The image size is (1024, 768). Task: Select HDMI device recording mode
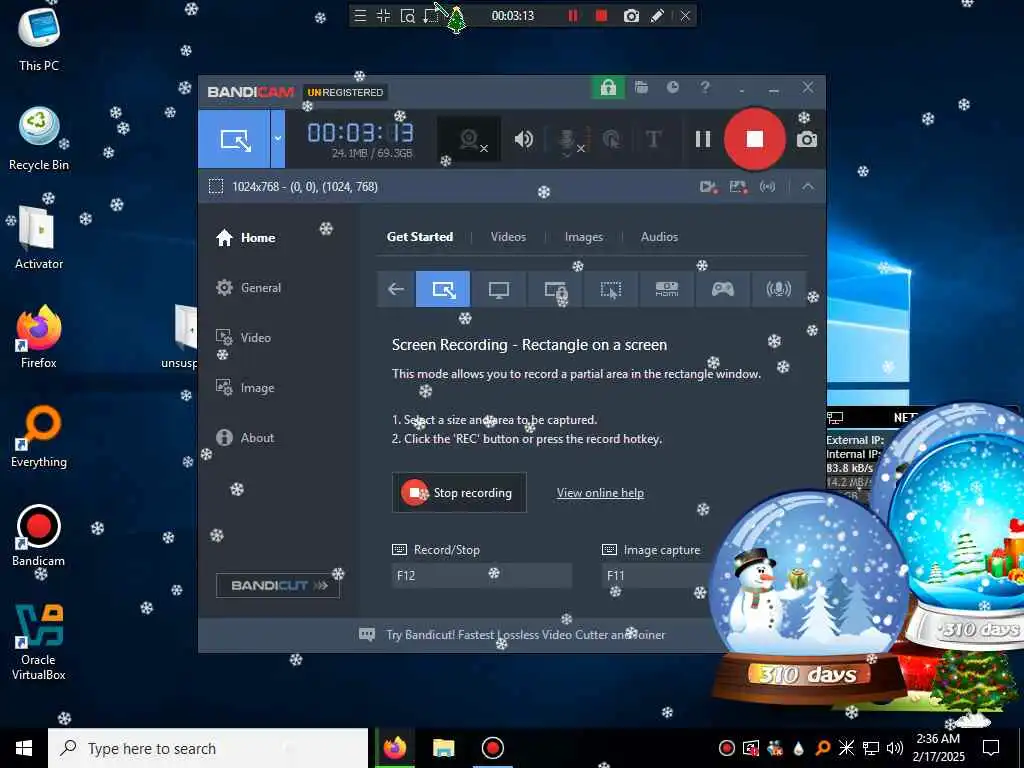pyautogui.click(x=667, y=289)
